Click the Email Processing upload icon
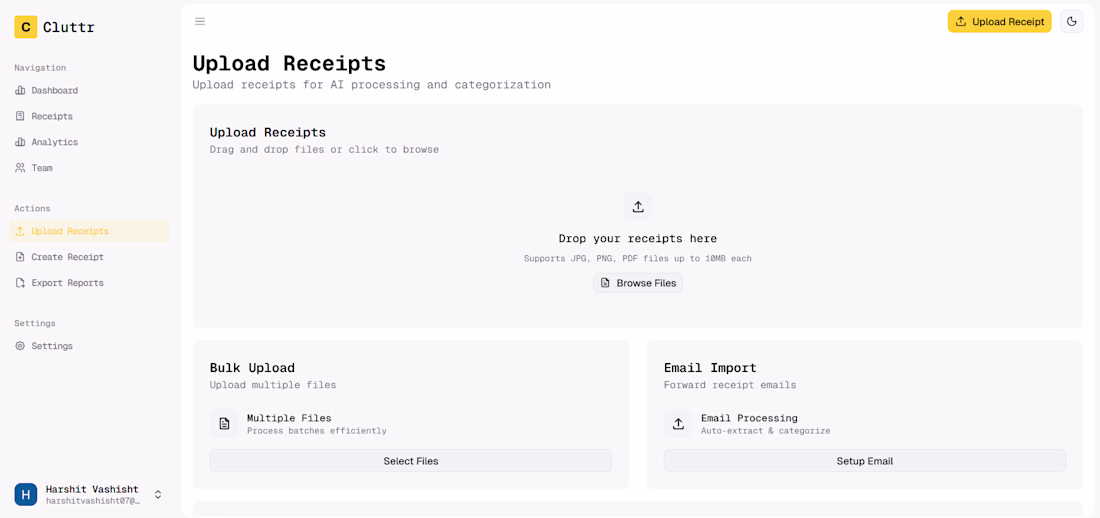The width and height of the screenshot is (1100, 518). click(x=678, y=424)
